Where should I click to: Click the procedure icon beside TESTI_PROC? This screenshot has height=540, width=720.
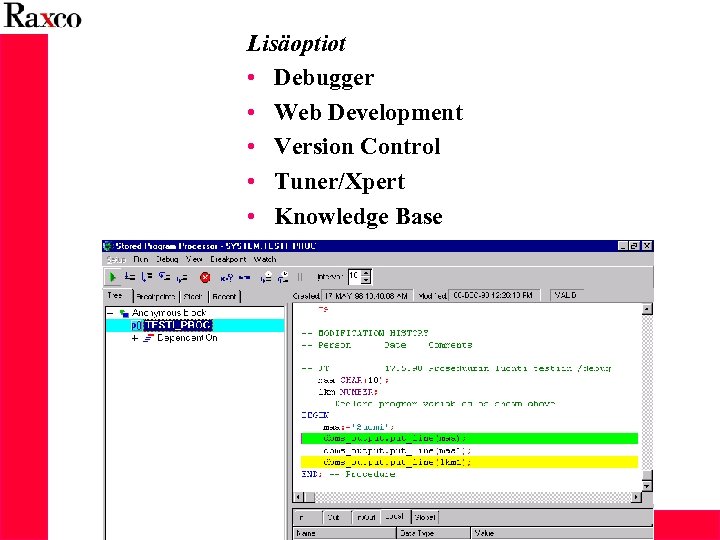point(136,326)
